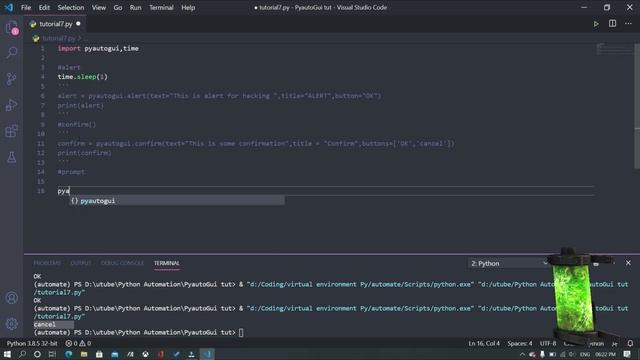The height and width of the screenshot is (360, 640).
Task: Place cursor on line 1 import statement
Action: point(98,48)
